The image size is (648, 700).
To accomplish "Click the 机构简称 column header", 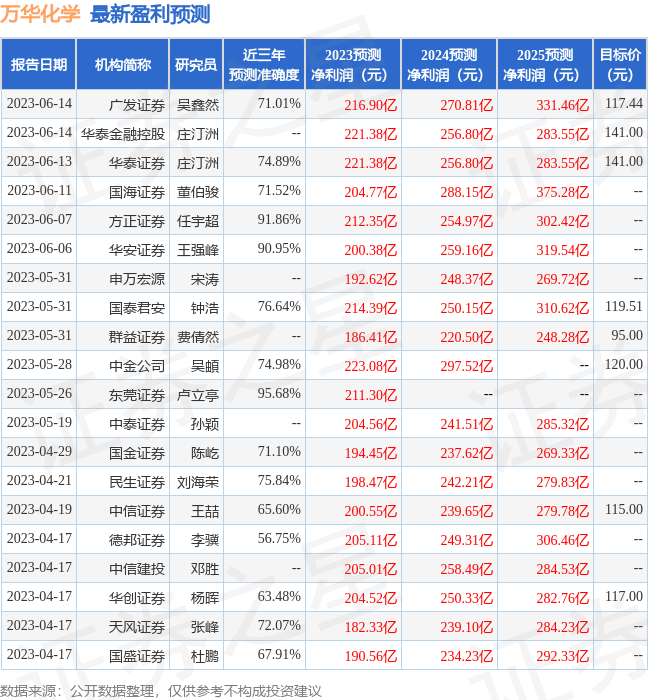I will [x=123, y=65].
